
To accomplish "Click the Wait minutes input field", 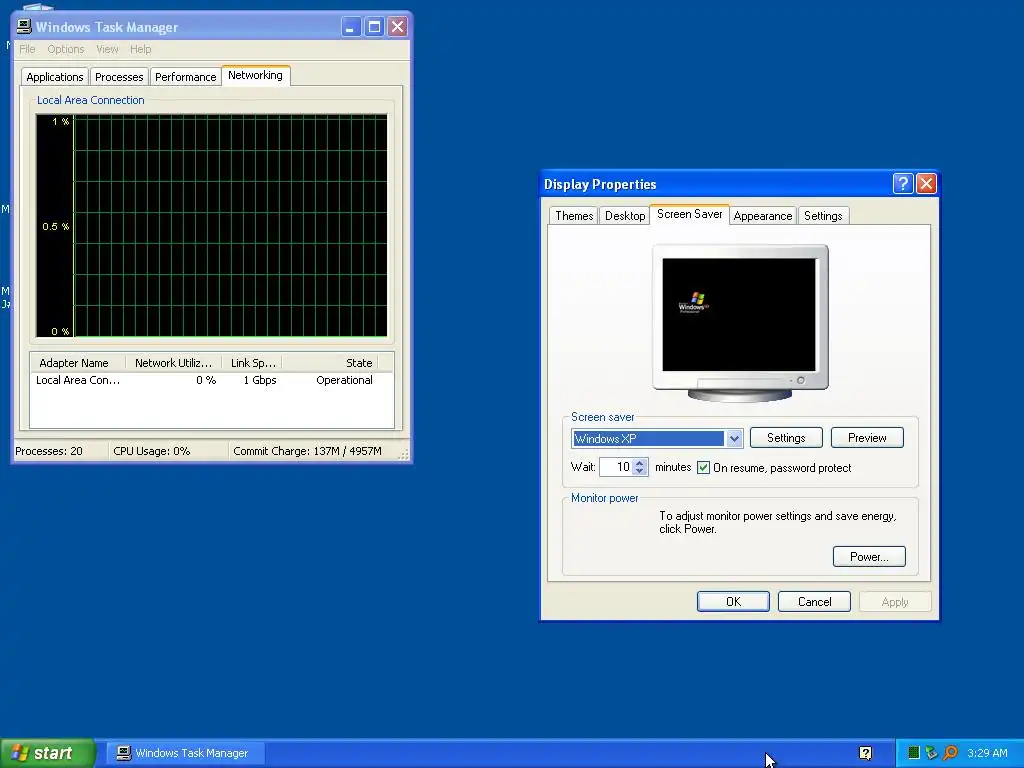I will tap(616, 467).
